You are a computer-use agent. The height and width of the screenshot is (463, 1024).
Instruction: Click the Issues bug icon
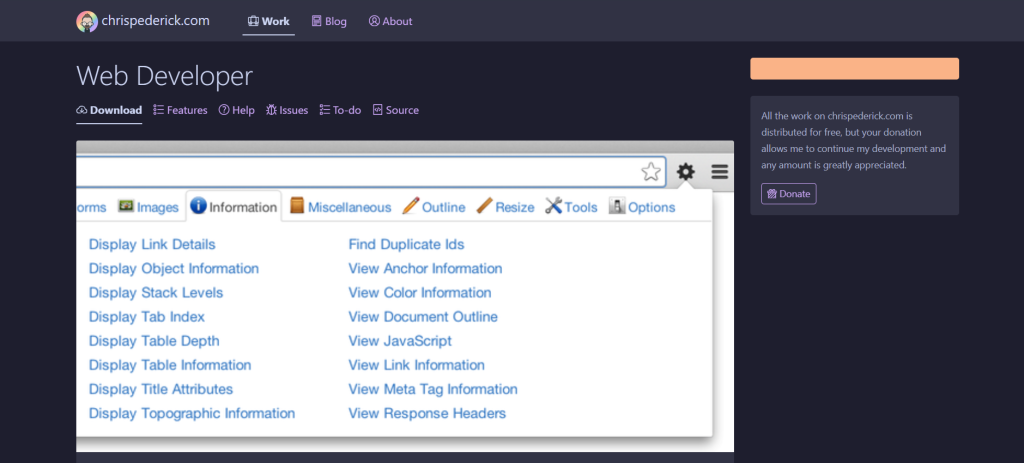coord(271,110)
